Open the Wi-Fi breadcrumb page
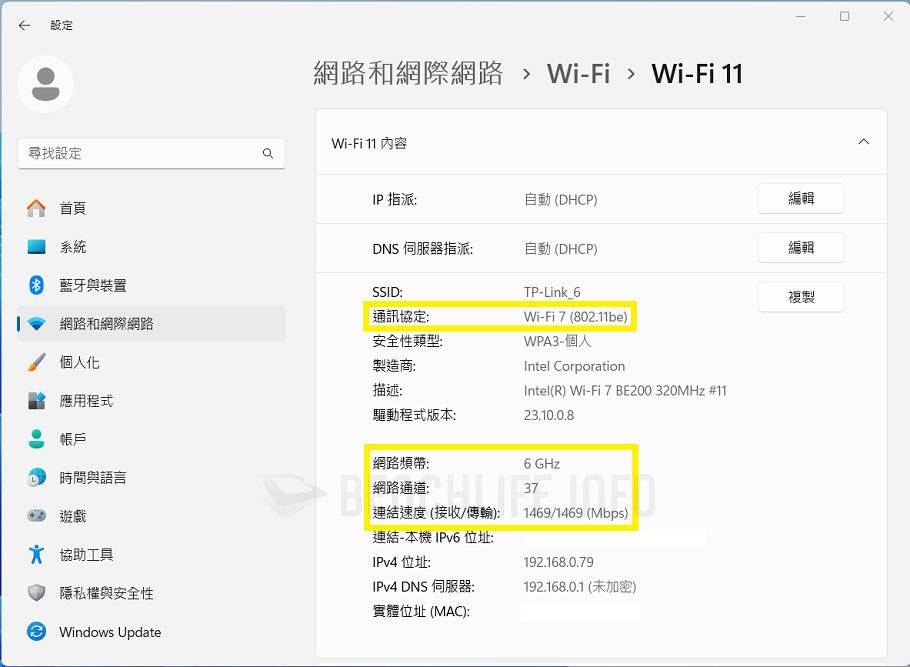Viewport: 910px width, 667px height. click(x=578, y=73)
